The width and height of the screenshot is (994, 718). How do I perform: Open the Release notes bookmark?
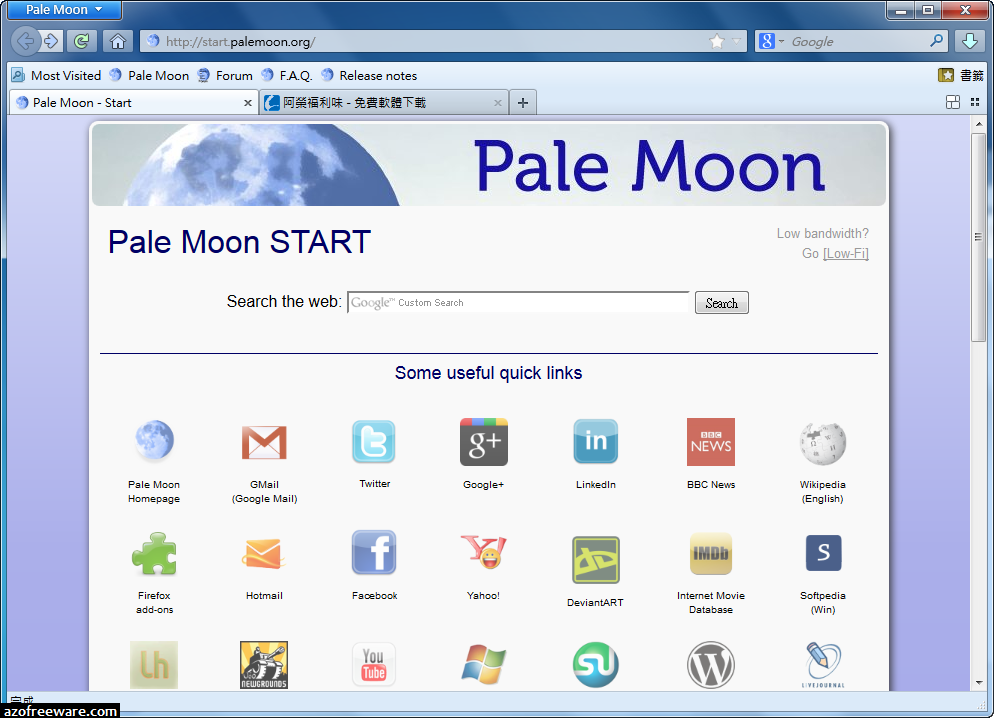coord(369,75)
